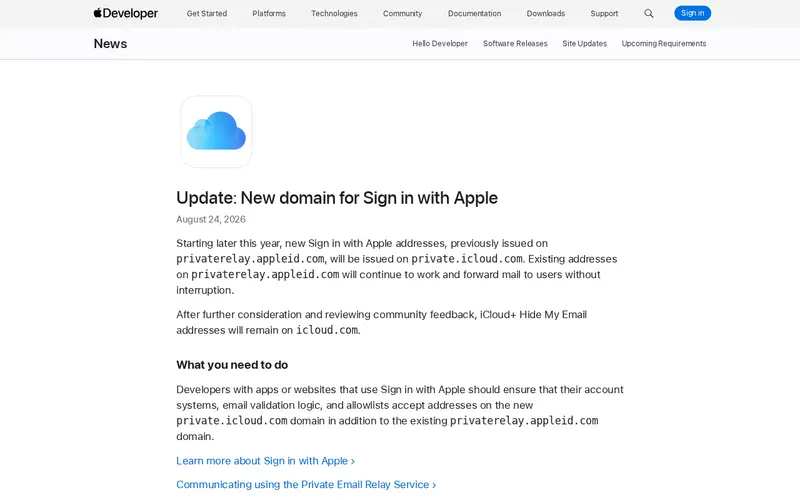The height and width of the screenshot is (500, 800).
Task: Click the News section heading
Action: tap(110, 44)
